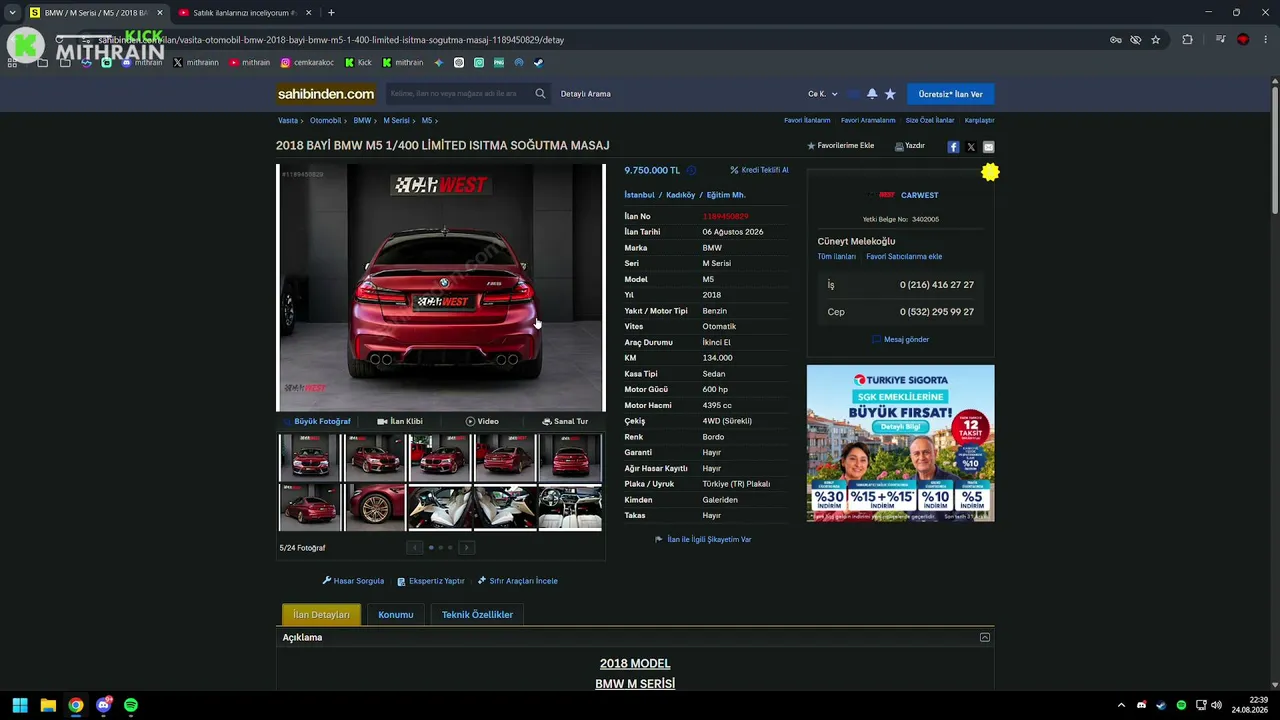Viewport: 1280px width, 720px height.
Task: Select the wheel close-up thumbnail
Action: click(x=375, y=507)
